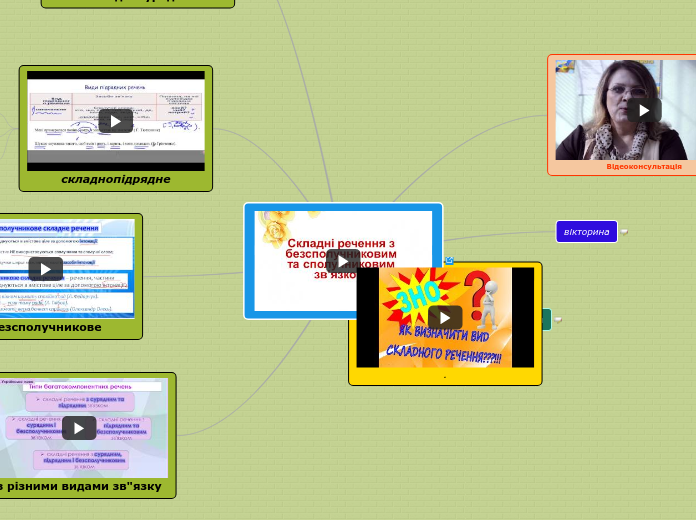Open the note icon beside the green node
696x520 pixels.
click(x=558, y=320)
